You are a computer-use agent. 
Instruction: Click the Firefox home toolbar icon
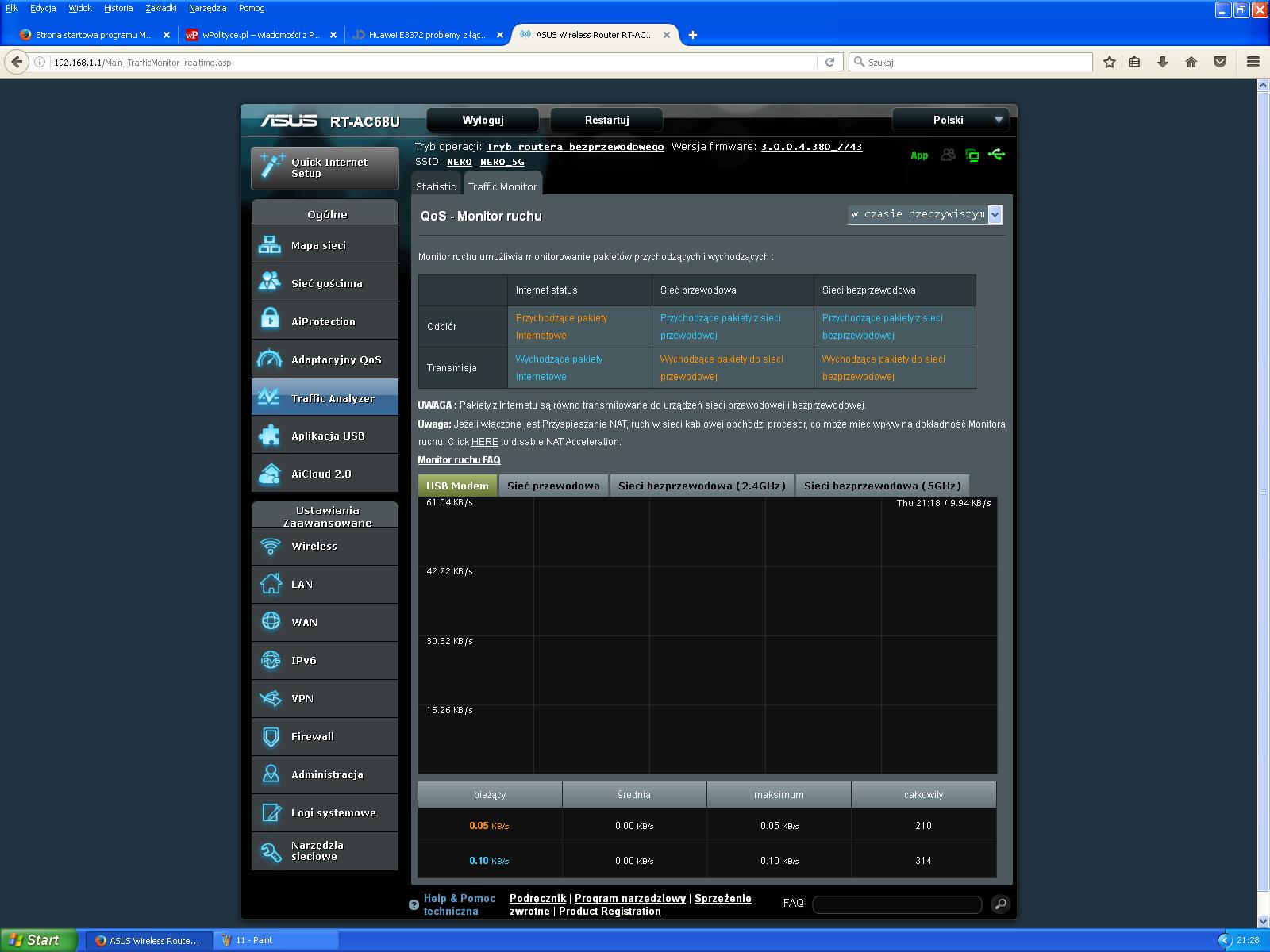click(1191, 62)
